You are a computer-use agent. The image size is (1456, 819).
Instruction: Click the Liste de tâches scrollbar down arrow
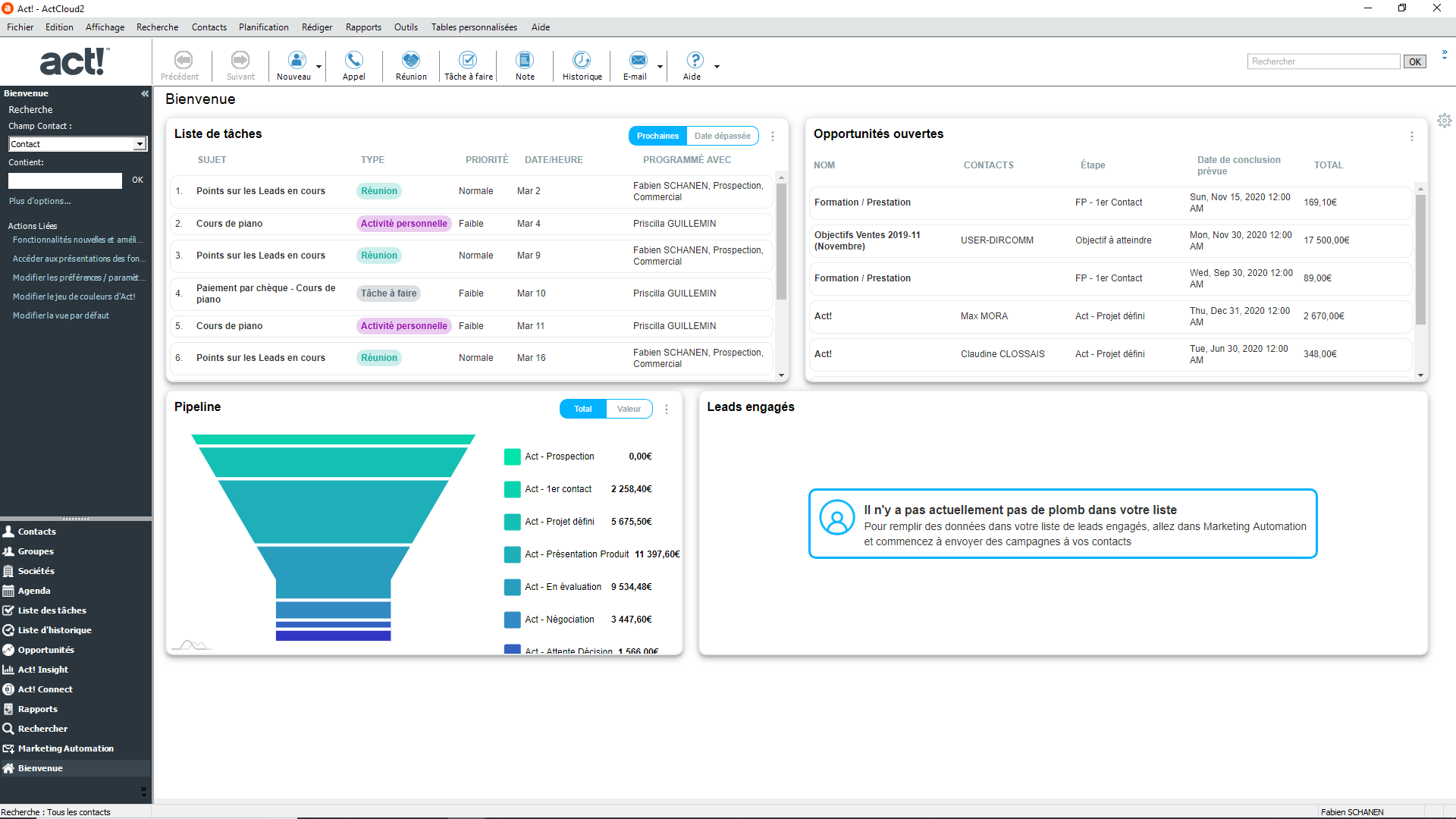coord(781,375)
